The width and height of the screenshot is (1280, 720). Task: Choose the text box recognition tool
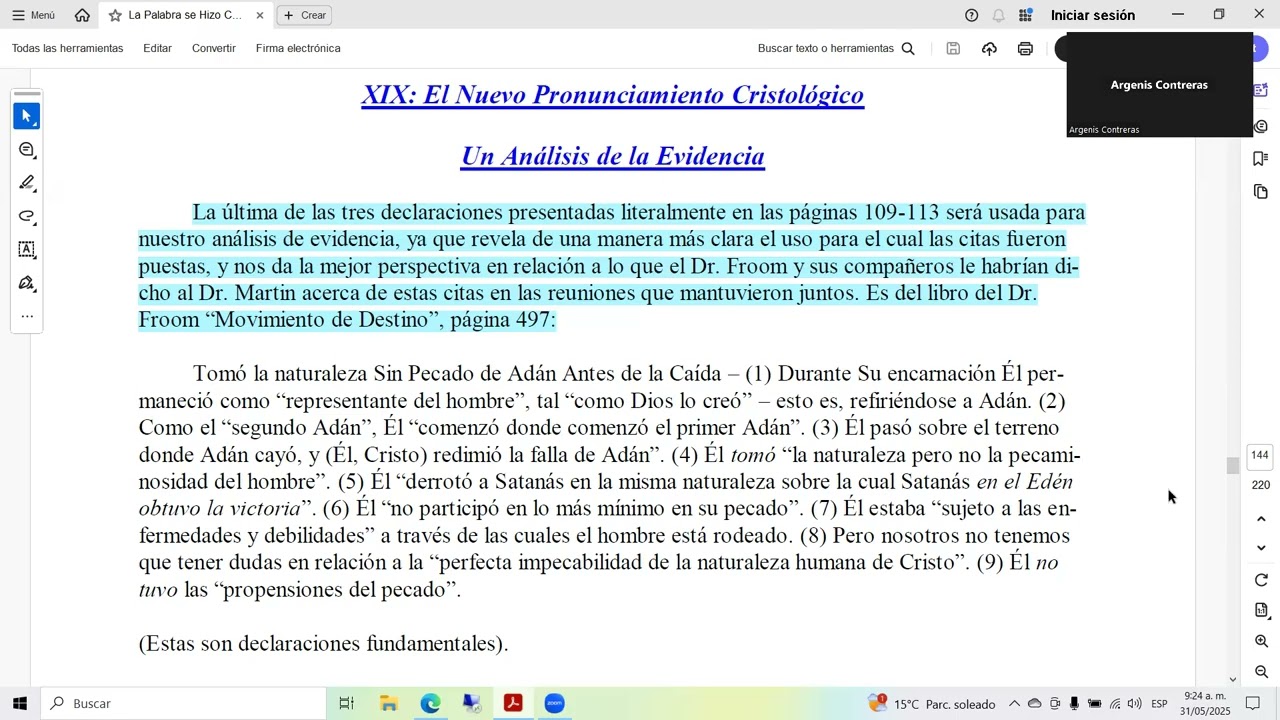tap(27, 249)
